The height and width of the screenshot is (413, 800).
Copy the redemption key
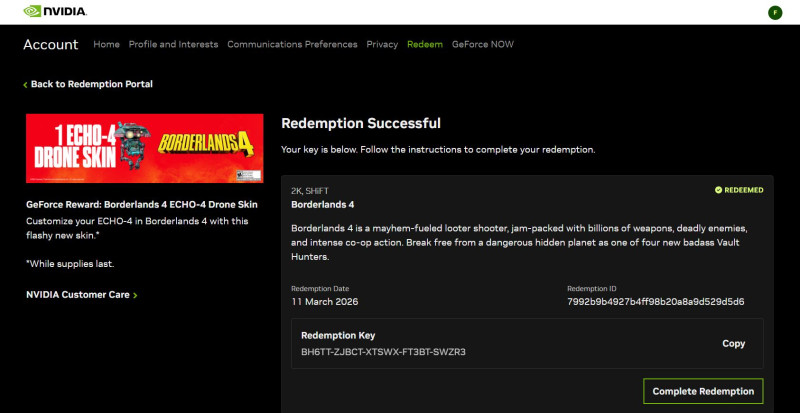[734, 344]
